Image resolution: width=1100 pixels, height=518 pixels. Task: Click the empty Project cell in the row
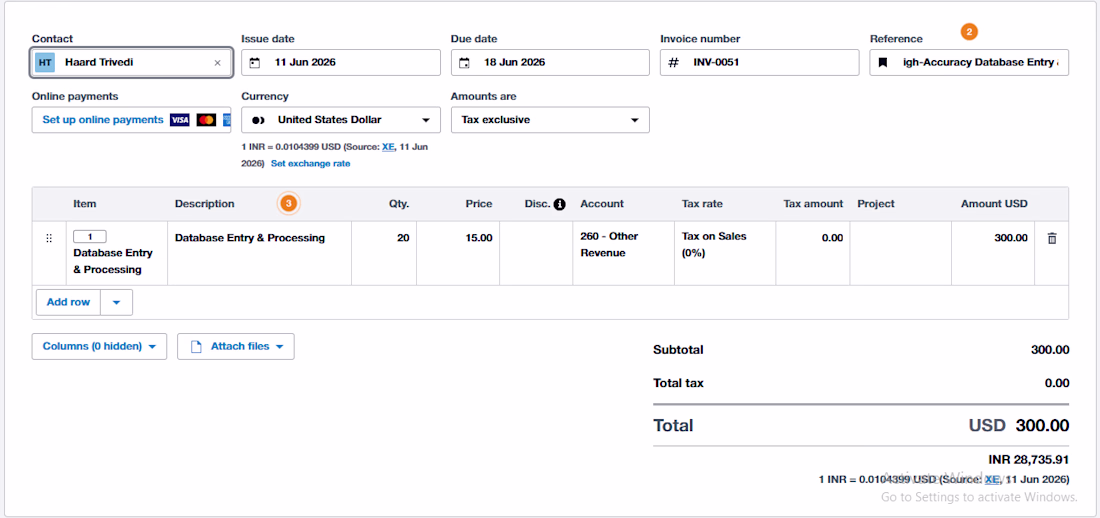(x=900, y=253)
